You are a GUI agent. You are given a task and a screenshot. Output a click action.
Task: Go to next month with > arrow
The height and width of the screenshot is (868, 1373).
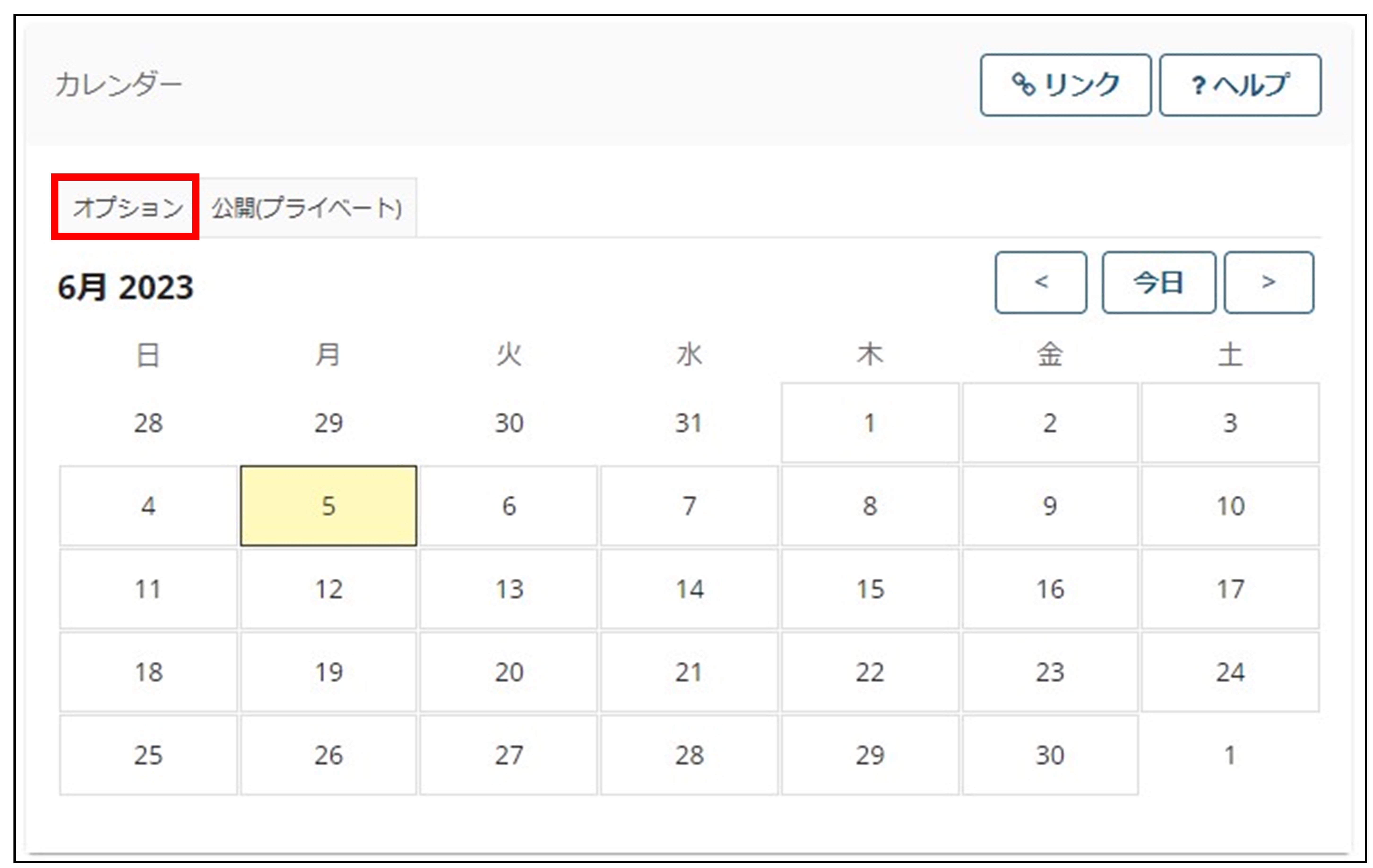[x=1269, y=282]
